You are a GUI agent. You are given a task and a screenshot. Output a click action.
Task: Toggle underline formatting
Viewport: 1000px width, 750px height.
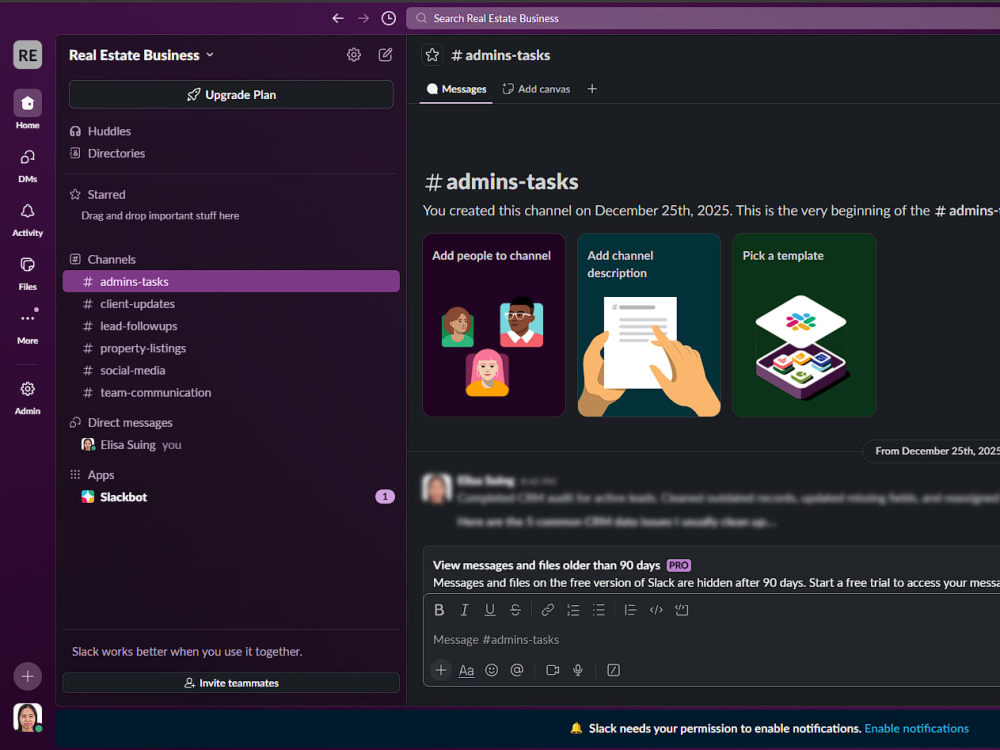490,610
